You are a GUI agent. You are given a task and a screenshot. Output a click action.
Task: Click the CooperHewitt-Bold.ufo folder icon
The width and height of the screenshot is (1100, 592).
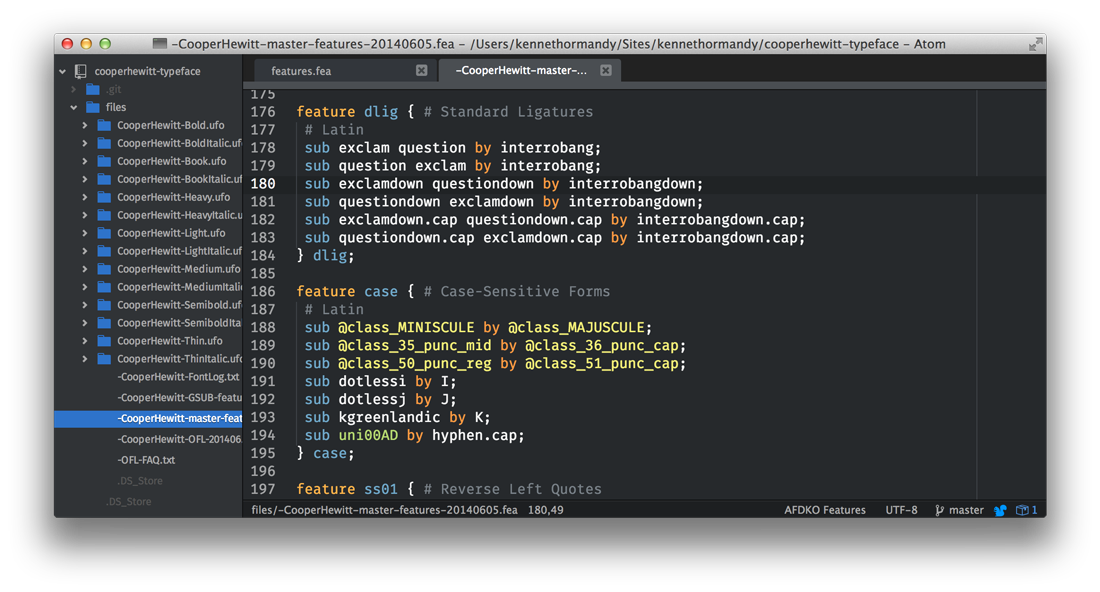coord(104,125)
